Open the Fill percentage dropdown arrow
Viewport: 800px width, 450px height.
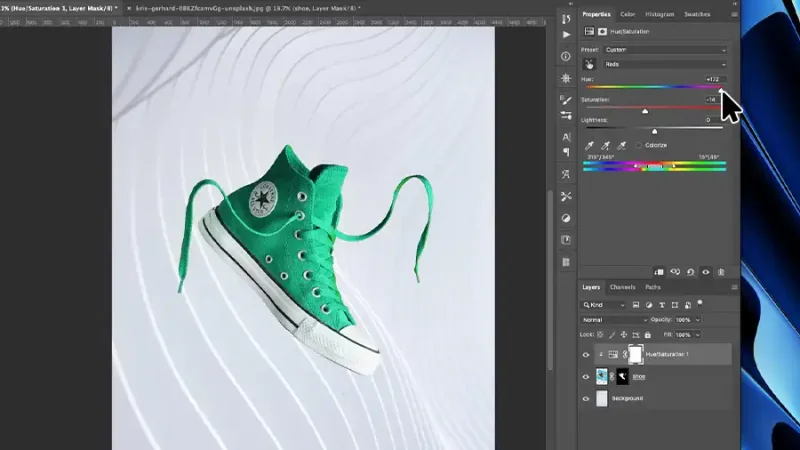pos(698,335)
